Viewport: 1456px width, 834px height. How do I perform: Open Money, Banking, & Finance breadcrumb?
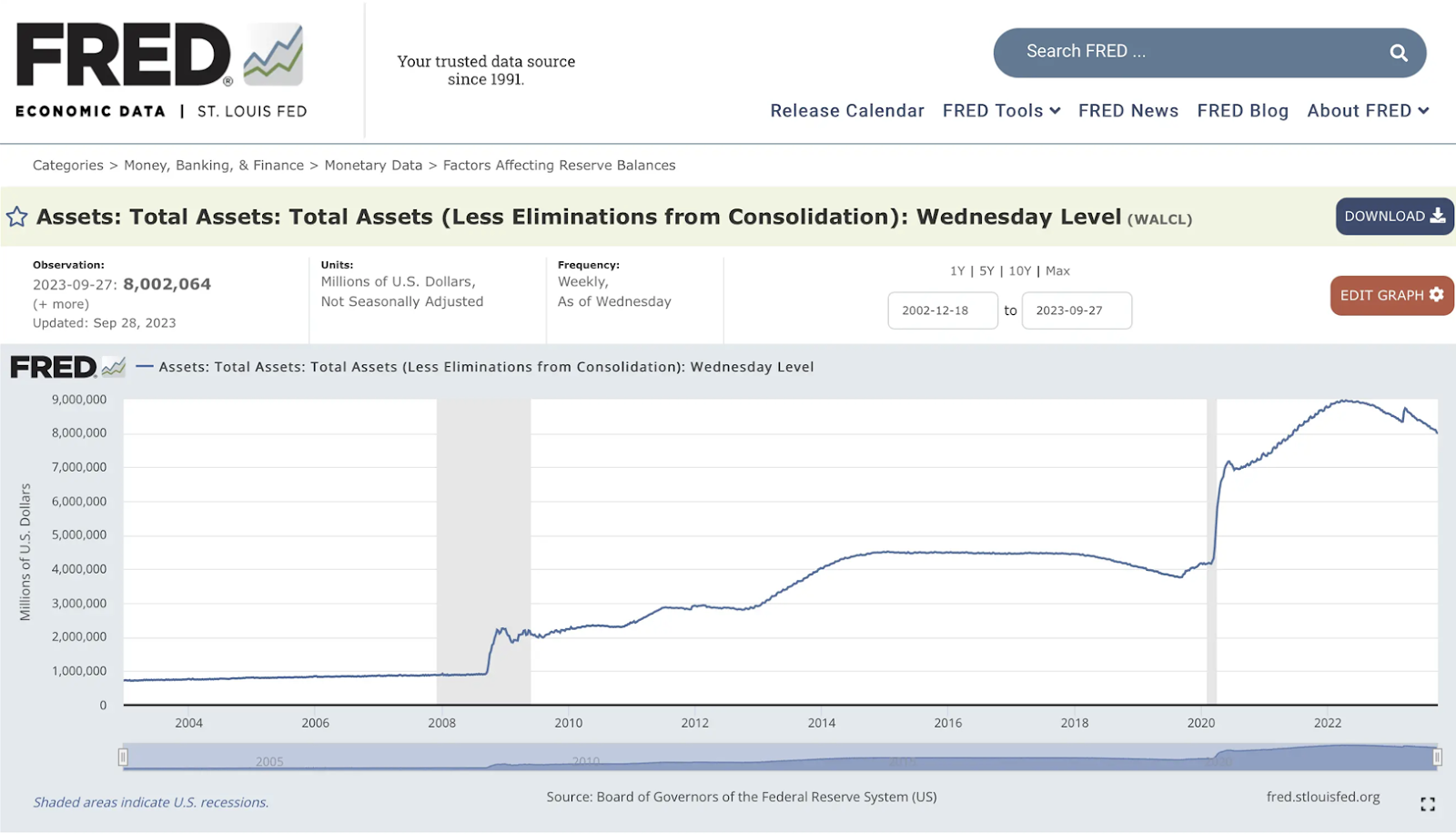(214, 166)
